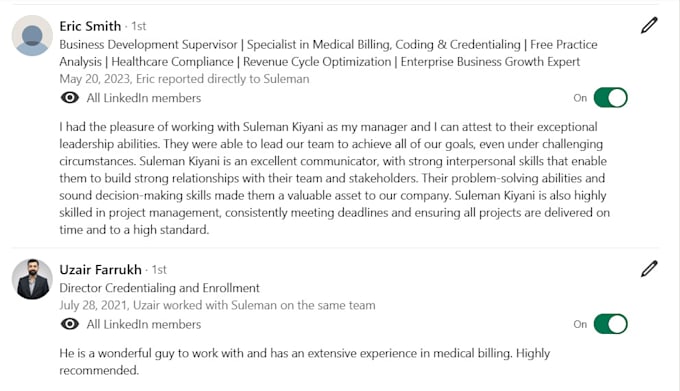Viewport: 680px width, 391px height.
Task: Click the 'On' label next to Eric's toggle
Action: pyautogui.click(x=580, y=98)
